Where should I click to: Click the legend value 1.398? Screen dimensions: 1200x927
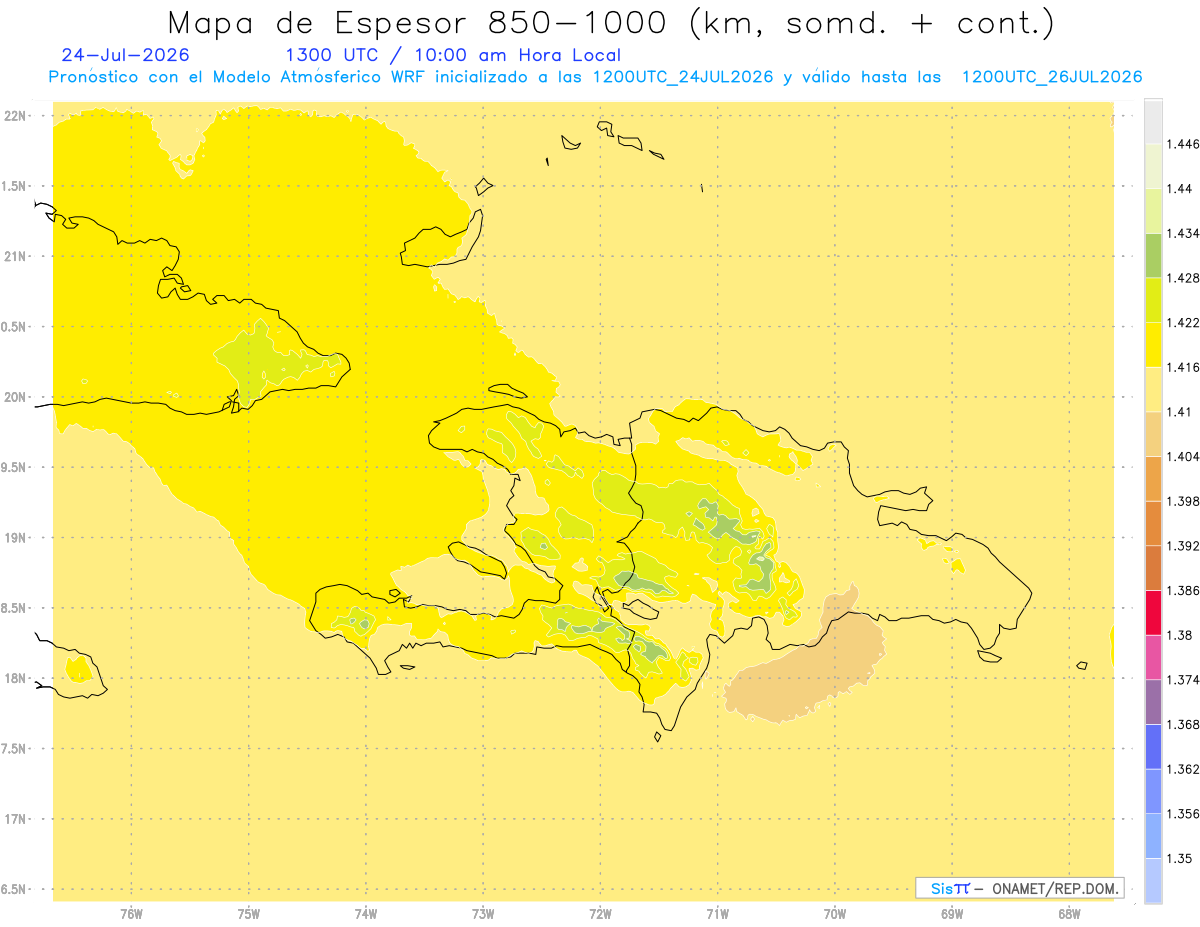click(x=1185, y=501)
